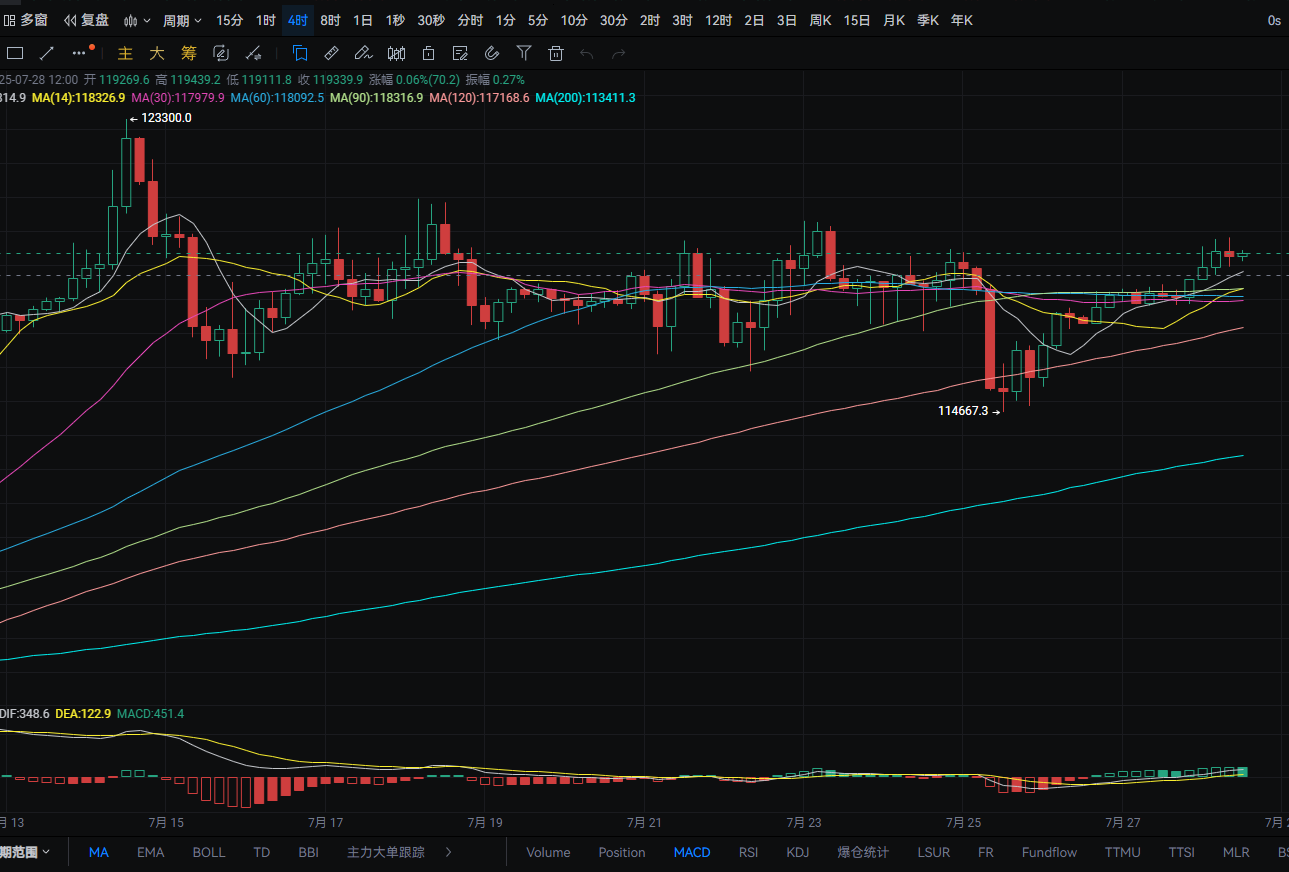Click the magnet attach icon
Screen dimensions: 1289x872
(x=492, y=53)
